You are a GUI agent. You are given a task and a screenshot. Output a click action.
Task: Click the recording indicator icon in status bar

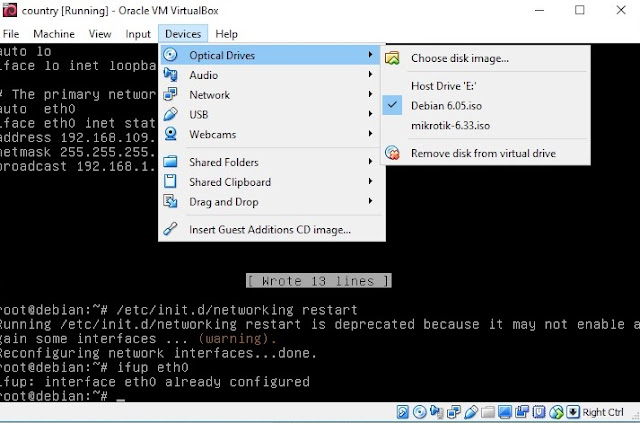pyautogui.click(x=522, y=412)
